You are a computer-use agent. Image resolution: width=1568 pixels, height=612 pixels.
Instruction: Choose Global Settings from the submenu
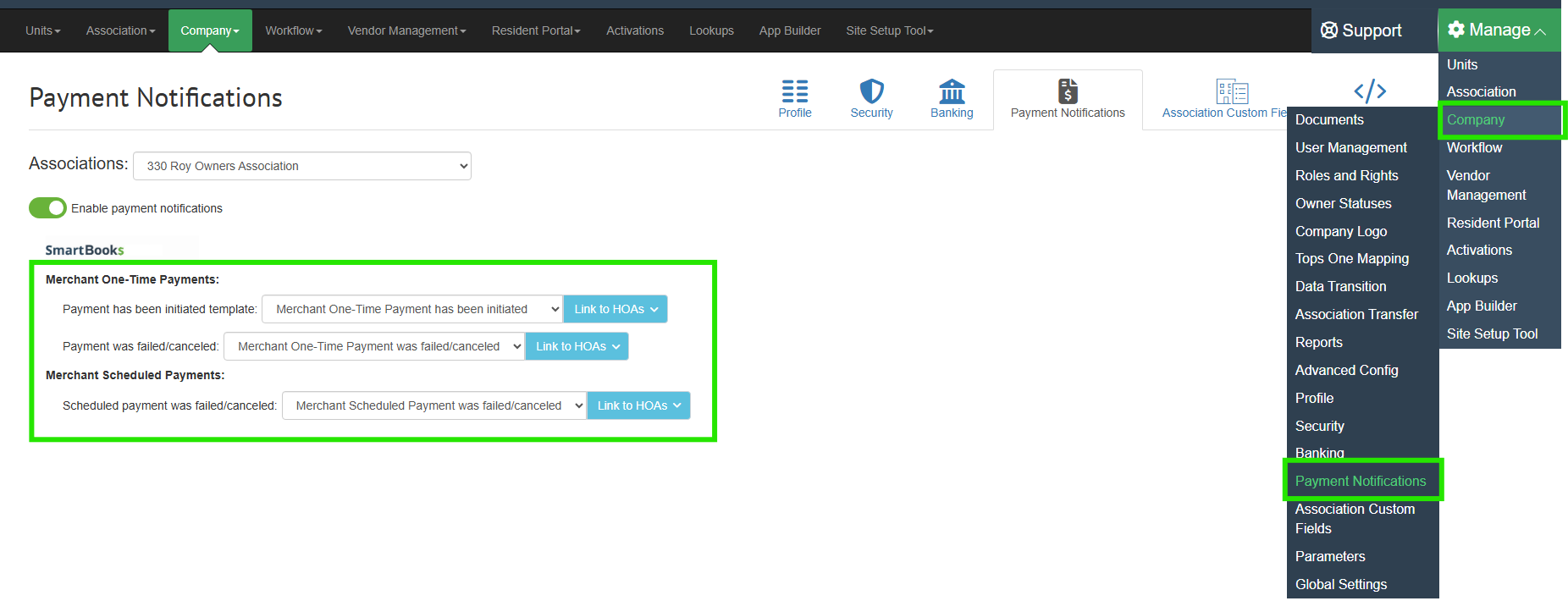(1340, 584)
